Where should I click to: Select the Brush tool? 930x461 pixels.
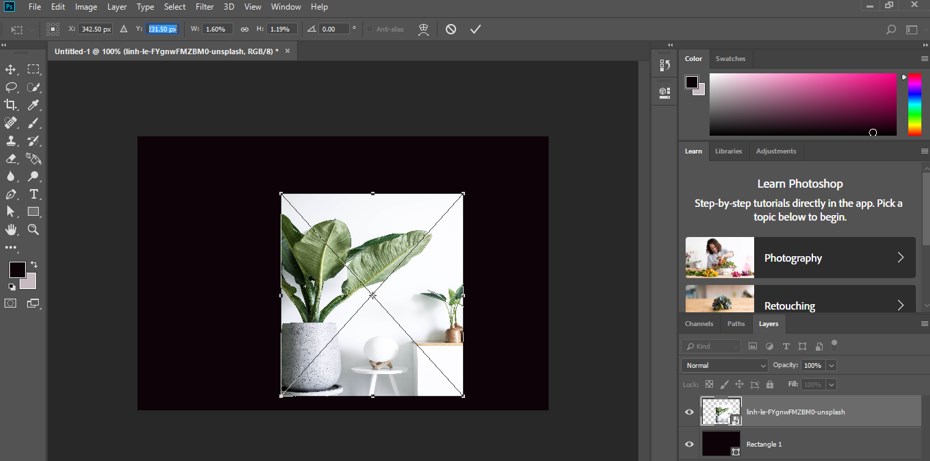point(34,123)
